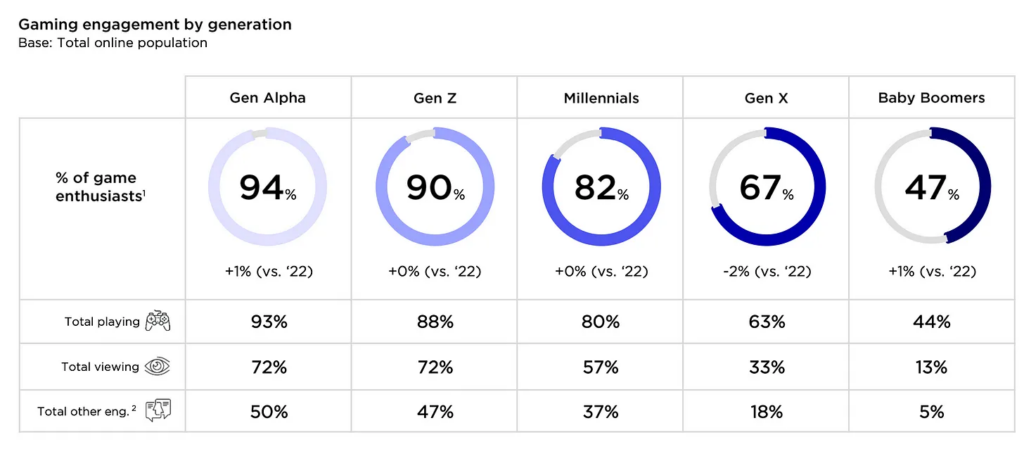Click the Gen Alpha 94% donut chart
The image size is (1024, 449).
(x=267, y=186)
